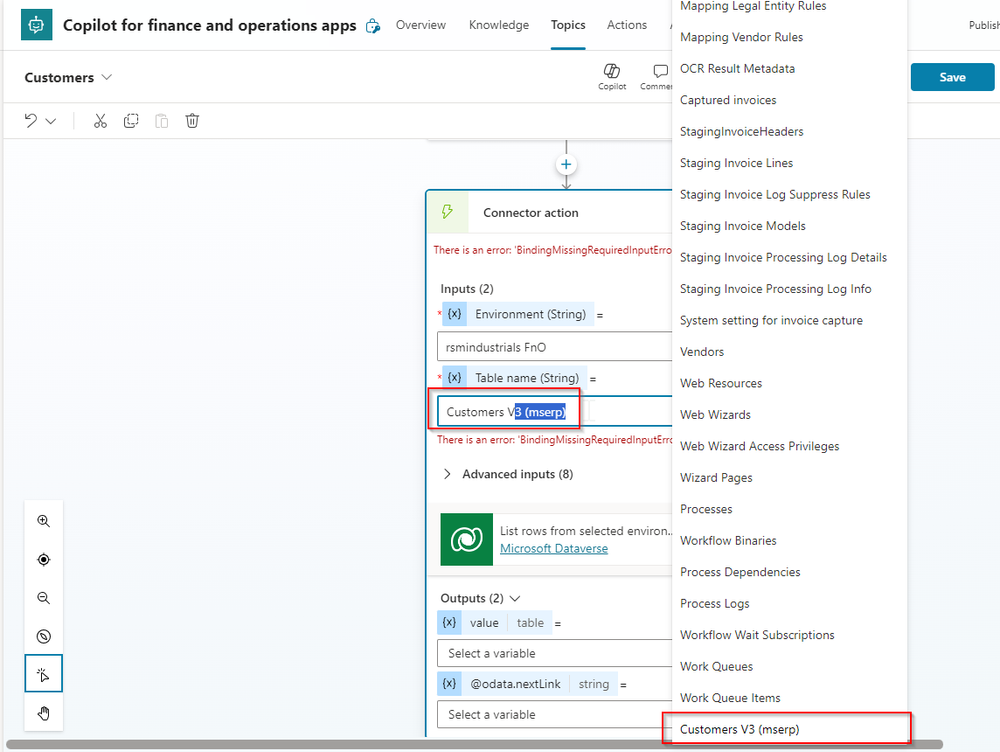Click the value output {x} icon

(450, 623)
